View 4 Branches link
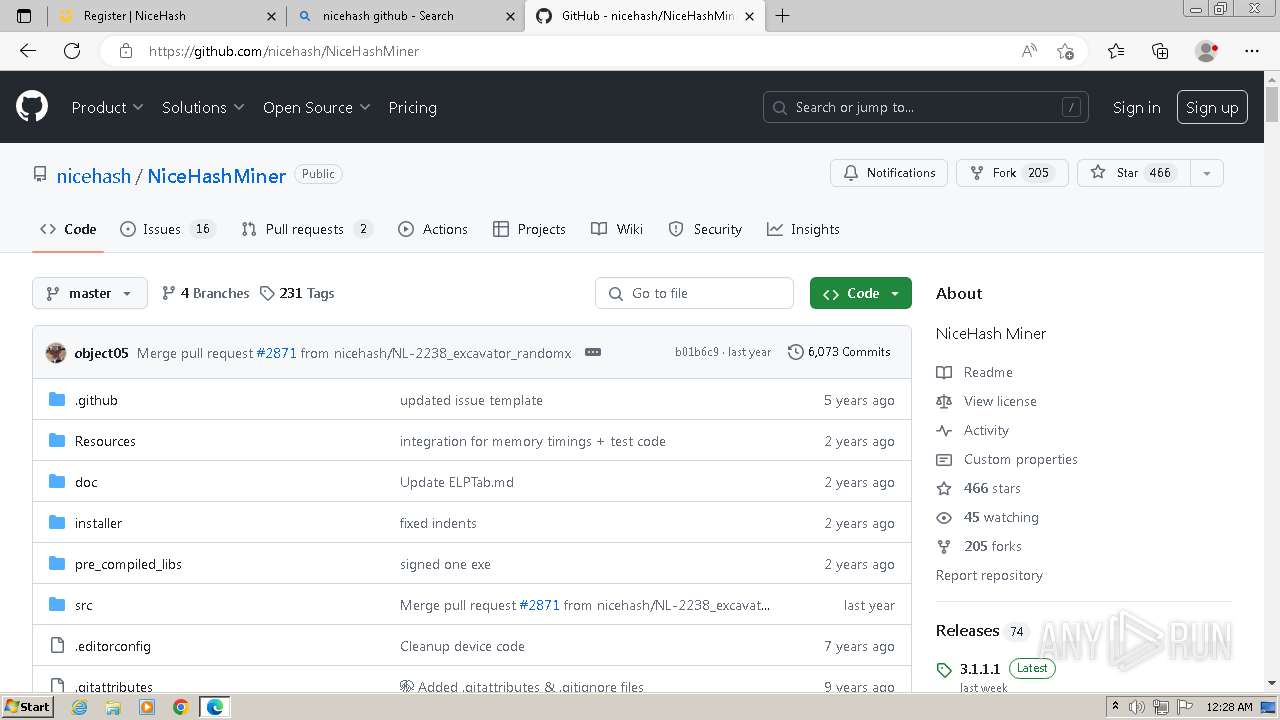This screenshot has height=720, width=1280. [205, 293]
